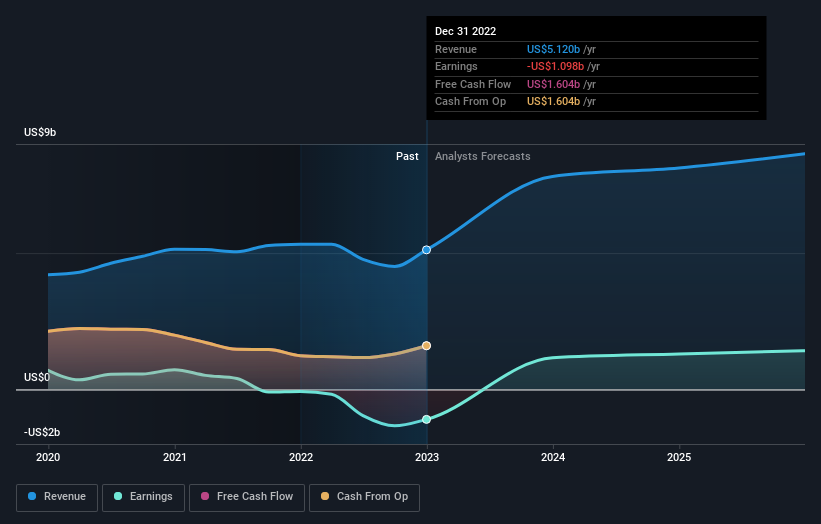Click the US$0 y-axis label
821x524 pixels.
click(x=37, y=377)
